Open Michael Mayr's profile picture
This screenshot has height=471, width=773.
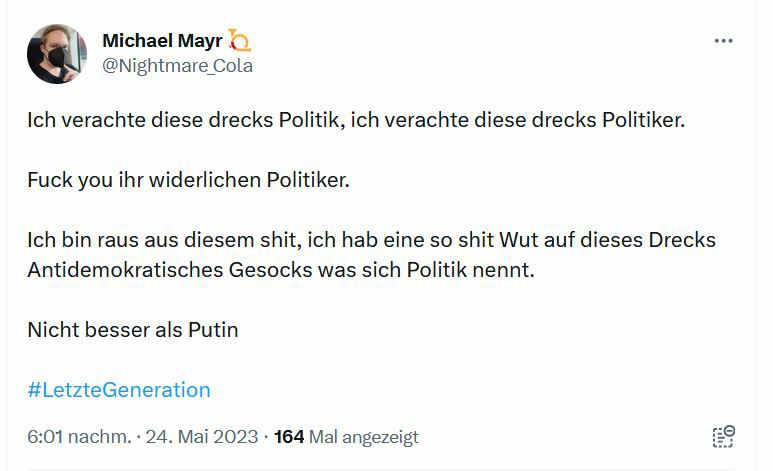click(57, 53)
